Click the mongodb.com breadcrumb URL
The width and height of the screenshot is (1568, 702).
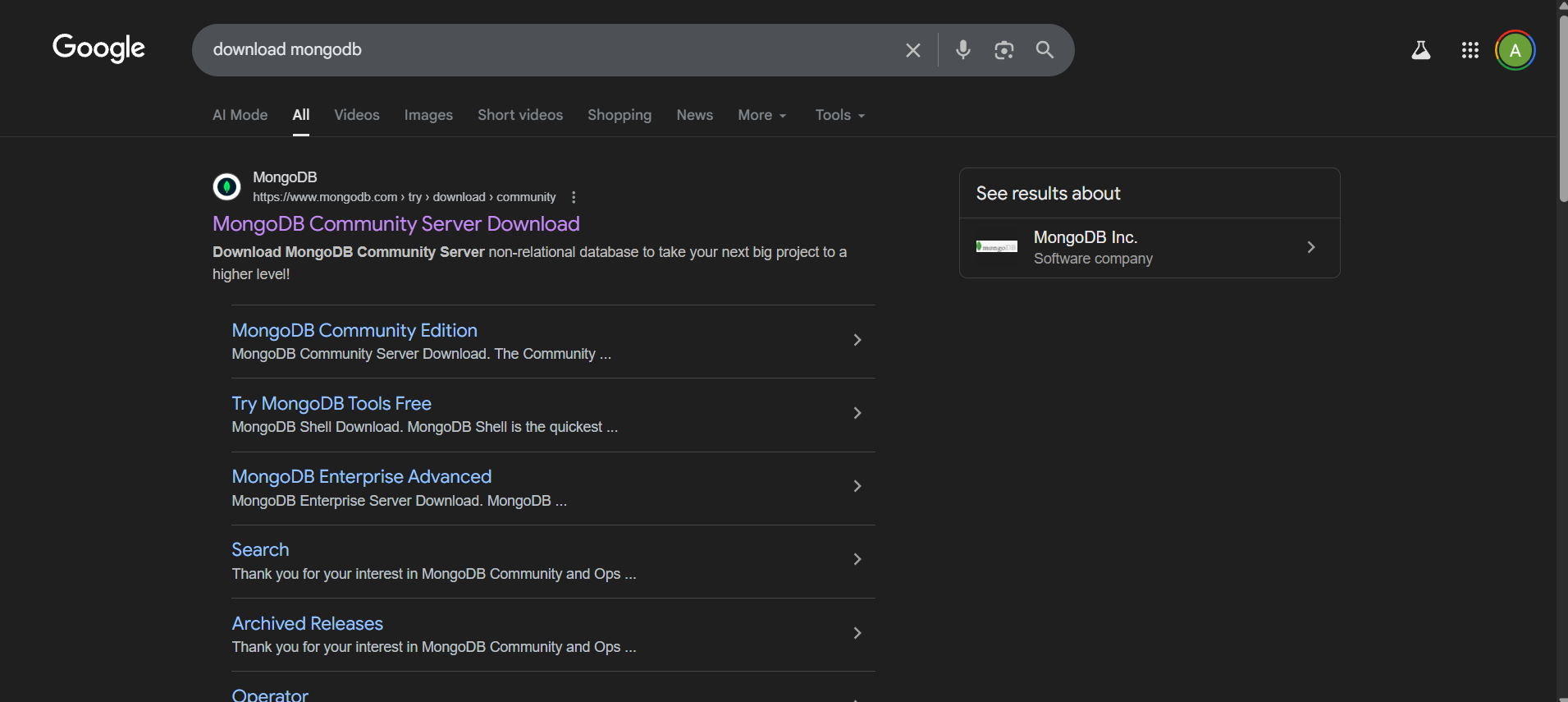405,197
